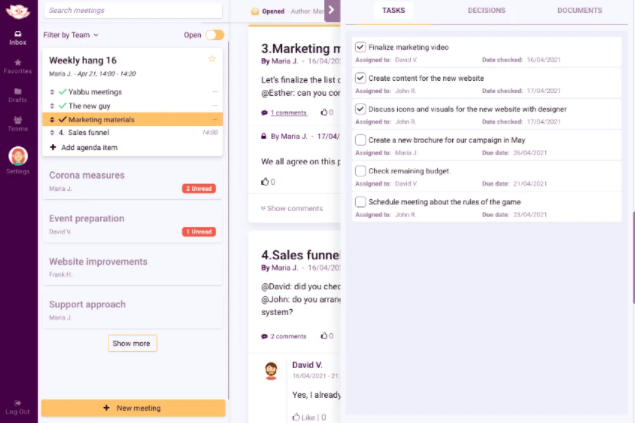This screenshot has width=635, height=423.
Task: Switch to the Decisions tab
Action: pyautogui.click(x=486, y=11)
